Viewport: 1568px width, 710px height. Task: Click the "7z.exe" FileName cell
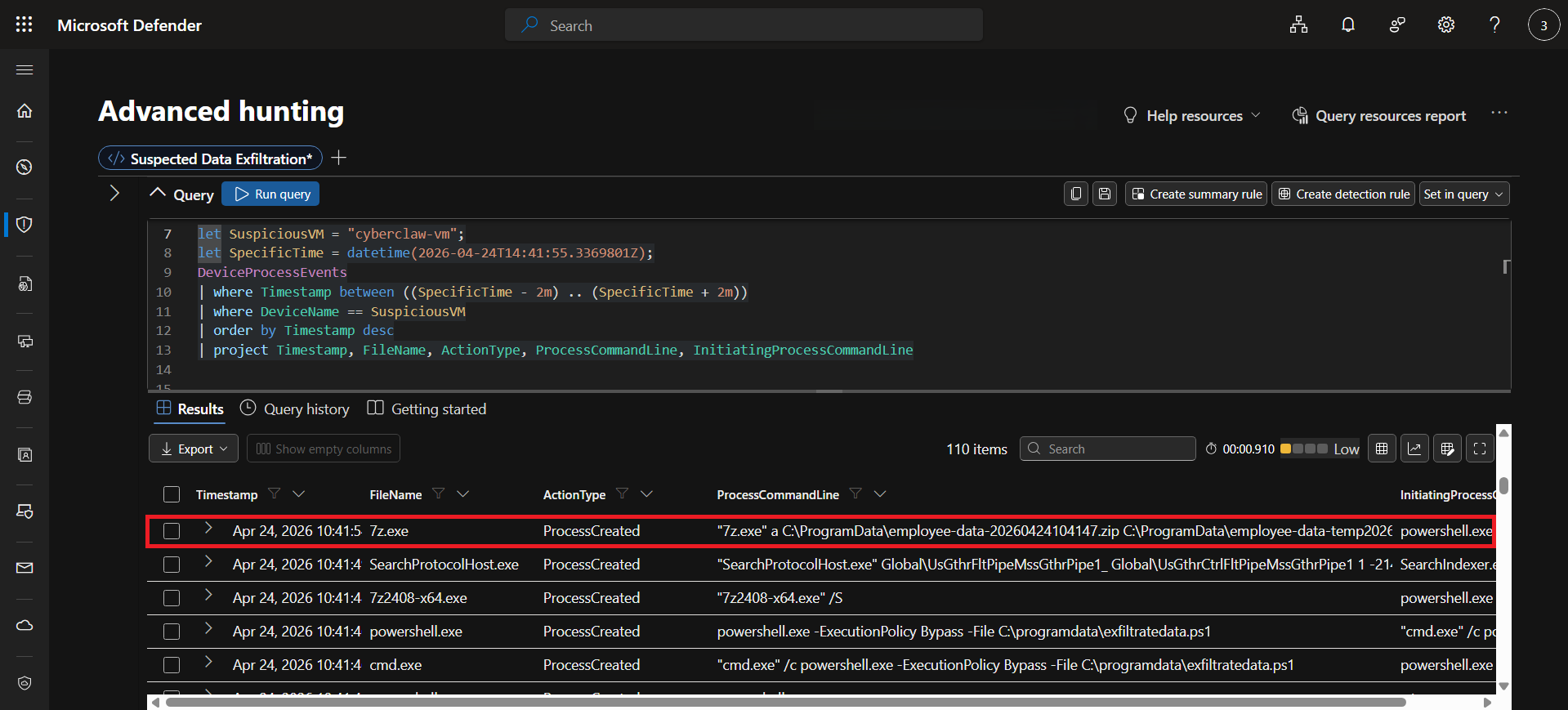pos(389,531)
